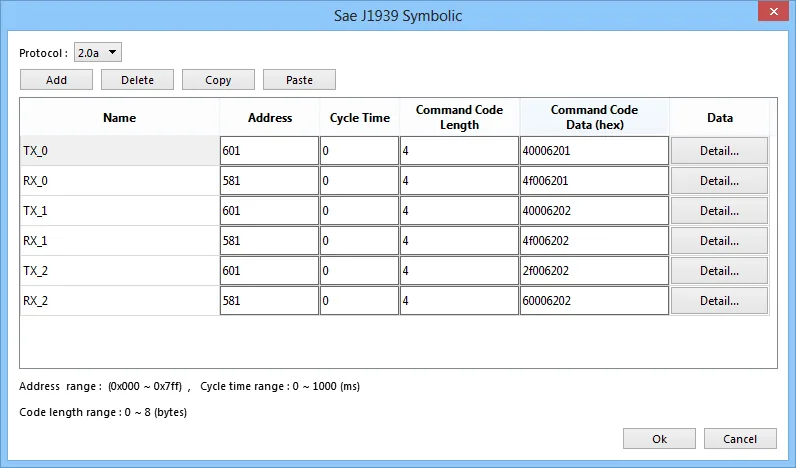Click the Command Code Length column header
This screenshot has height=468, width=796.
click(459, 117)
